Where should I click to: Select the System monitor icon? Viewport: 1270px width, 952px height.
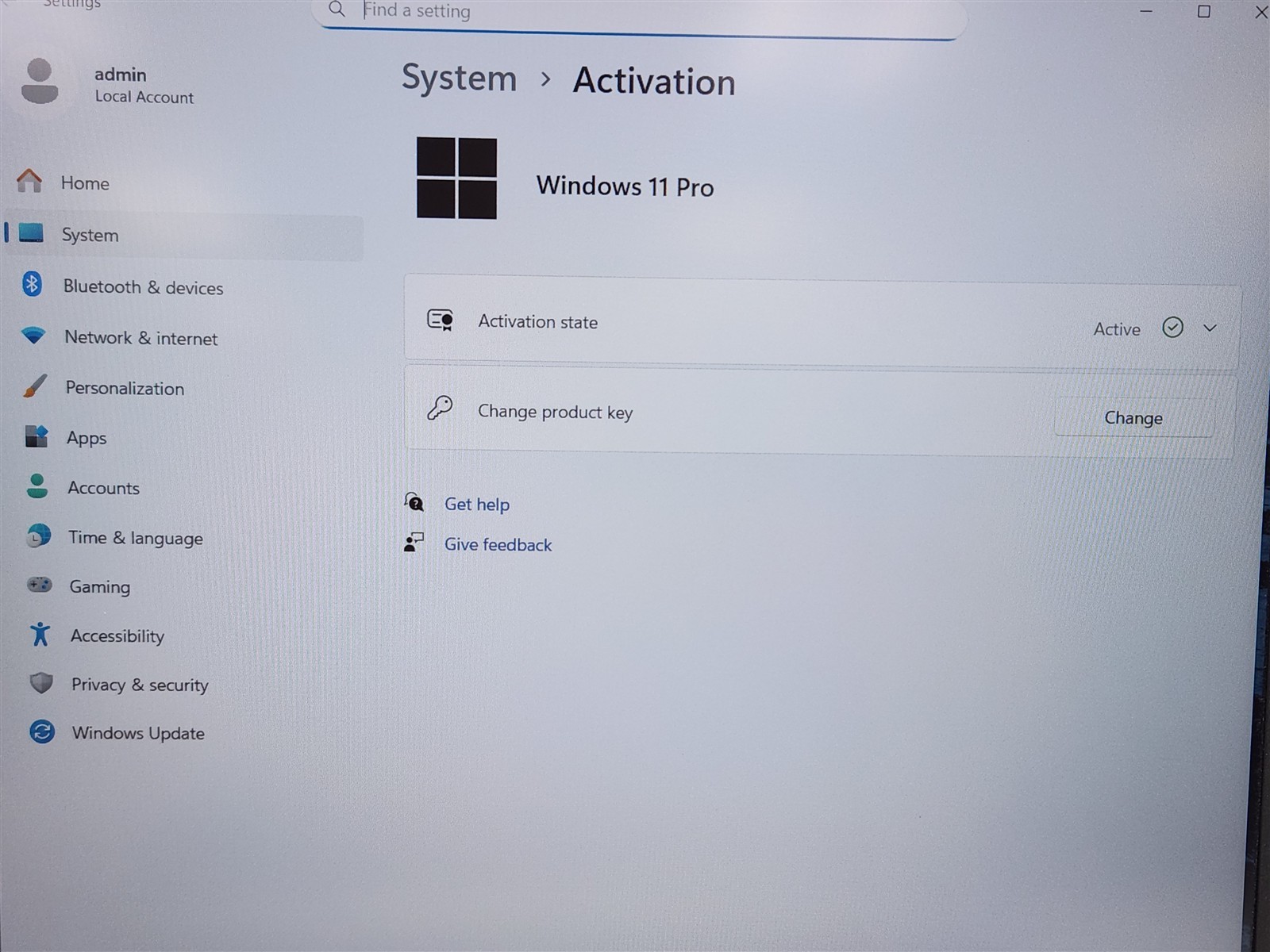point(31,232)
